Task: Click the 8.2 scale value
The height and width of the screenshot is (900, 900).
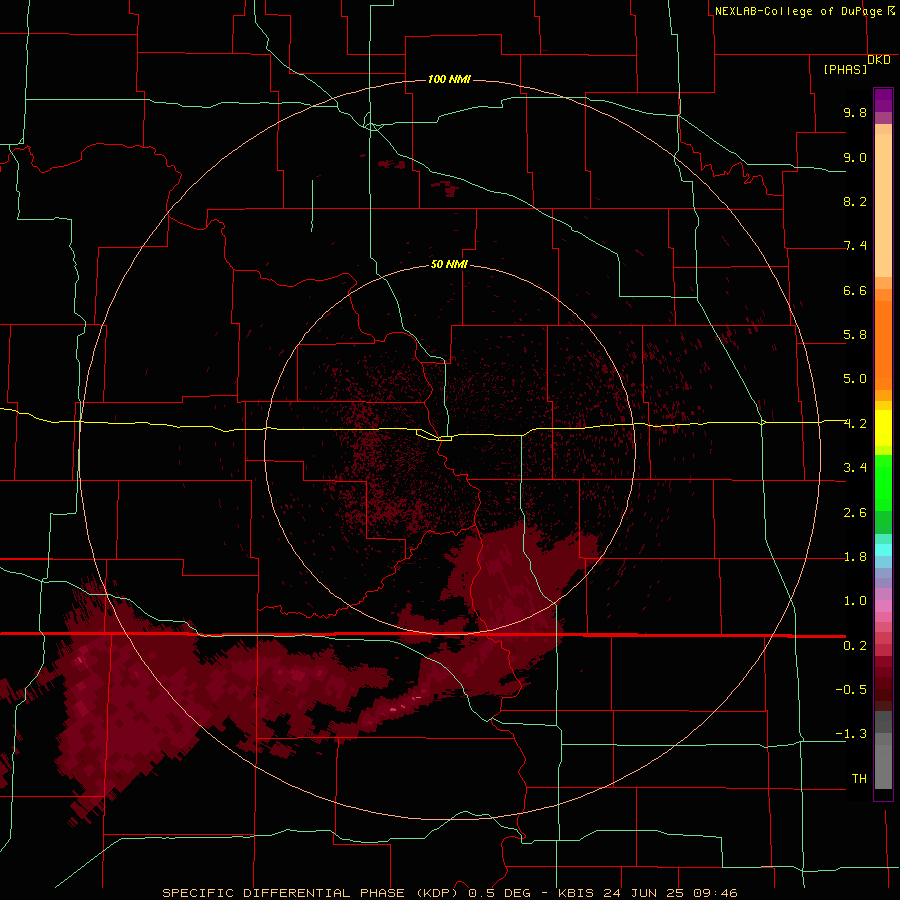Action: (855, 201)
